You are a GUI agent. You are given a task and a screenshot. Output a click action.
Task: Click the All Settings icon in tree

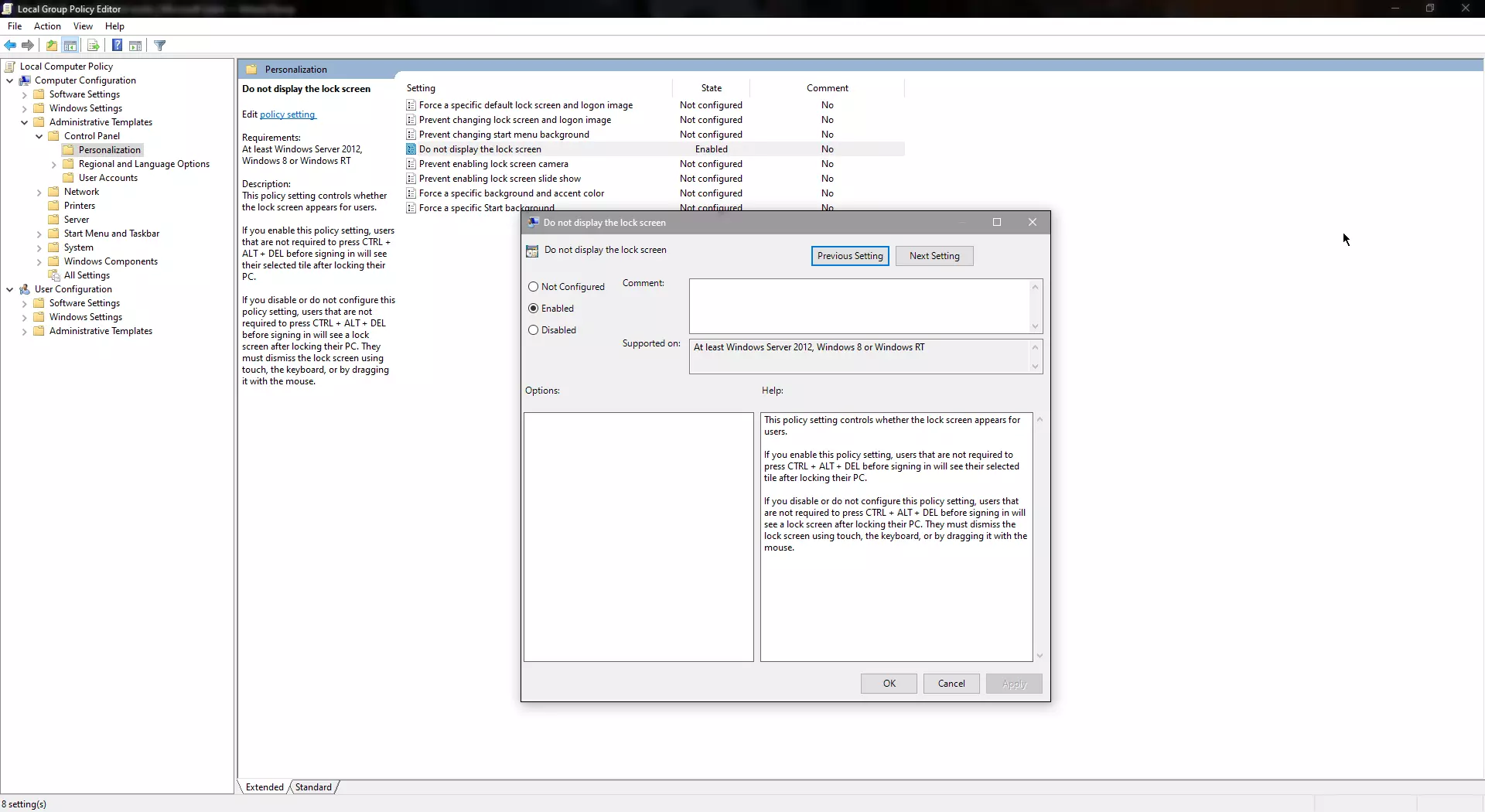pyautogui.click(x=54, y=275)
